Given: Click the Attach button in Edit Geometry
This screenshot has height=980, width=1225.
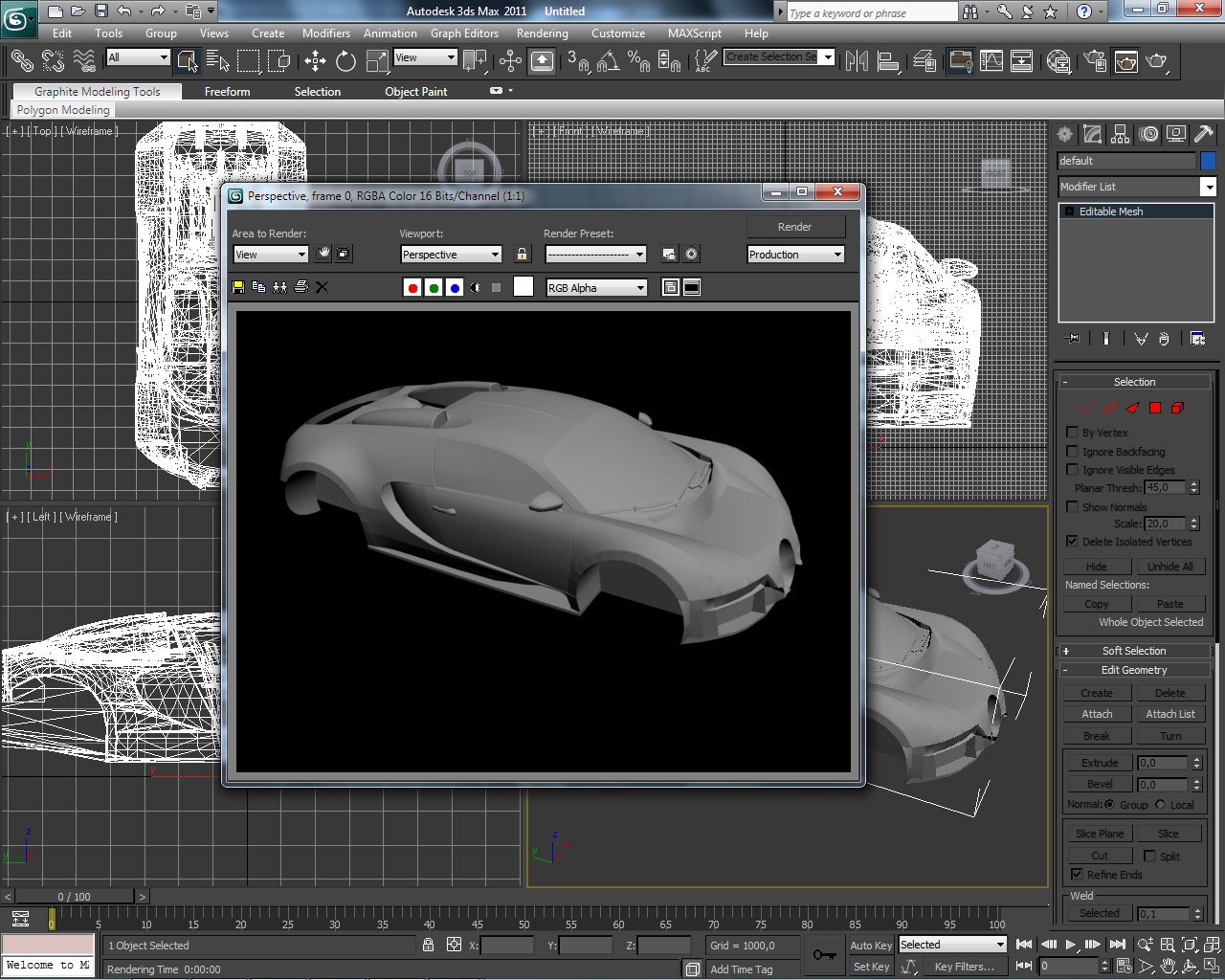Looking at the screenshot, I should (1097, 714).
